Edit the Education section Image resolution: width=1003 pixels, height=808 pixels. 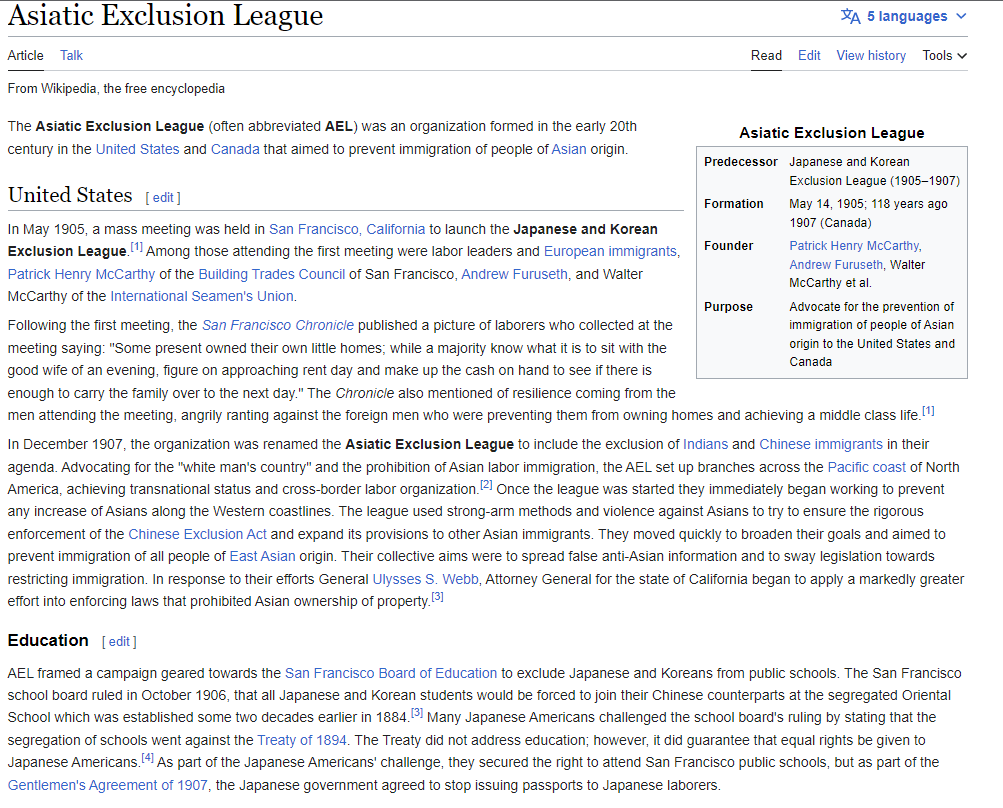(x=119, y=642)
